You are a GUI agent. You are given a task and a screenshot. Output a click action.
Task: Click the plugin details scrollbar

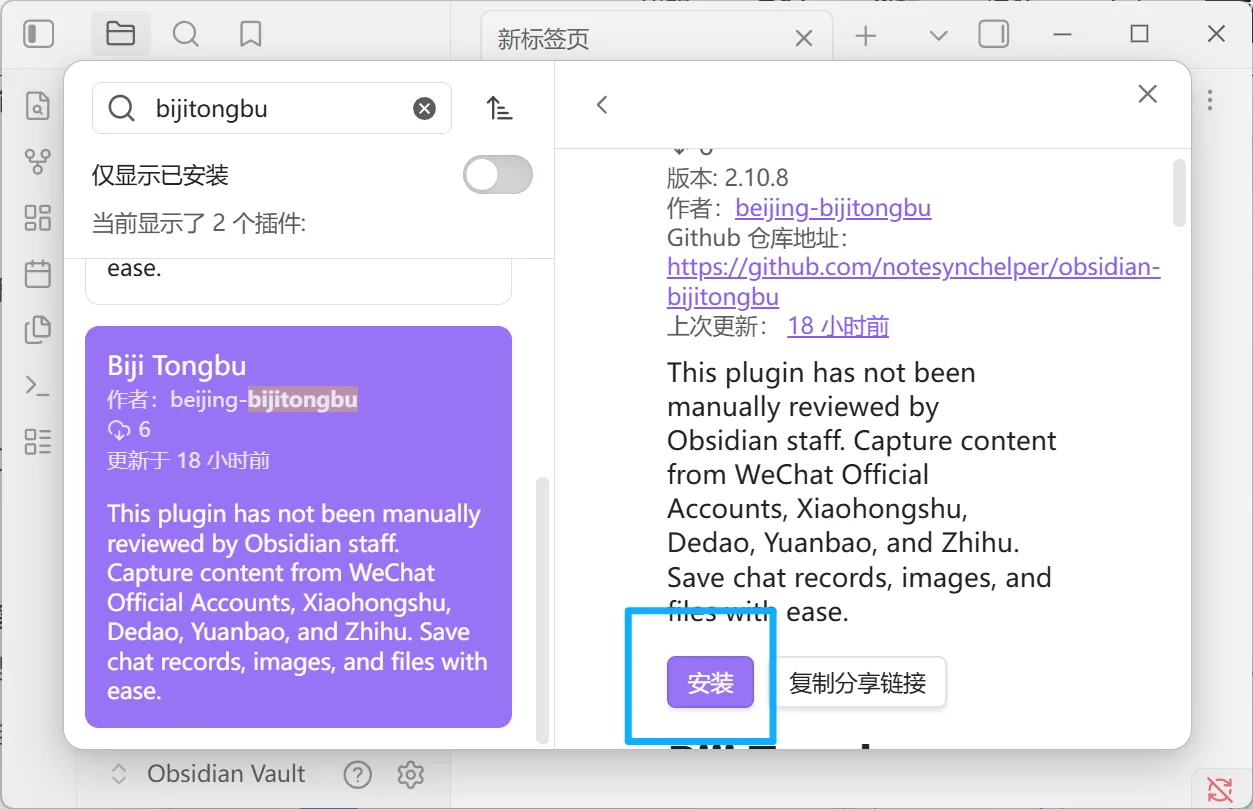[x=1179, y=192]
